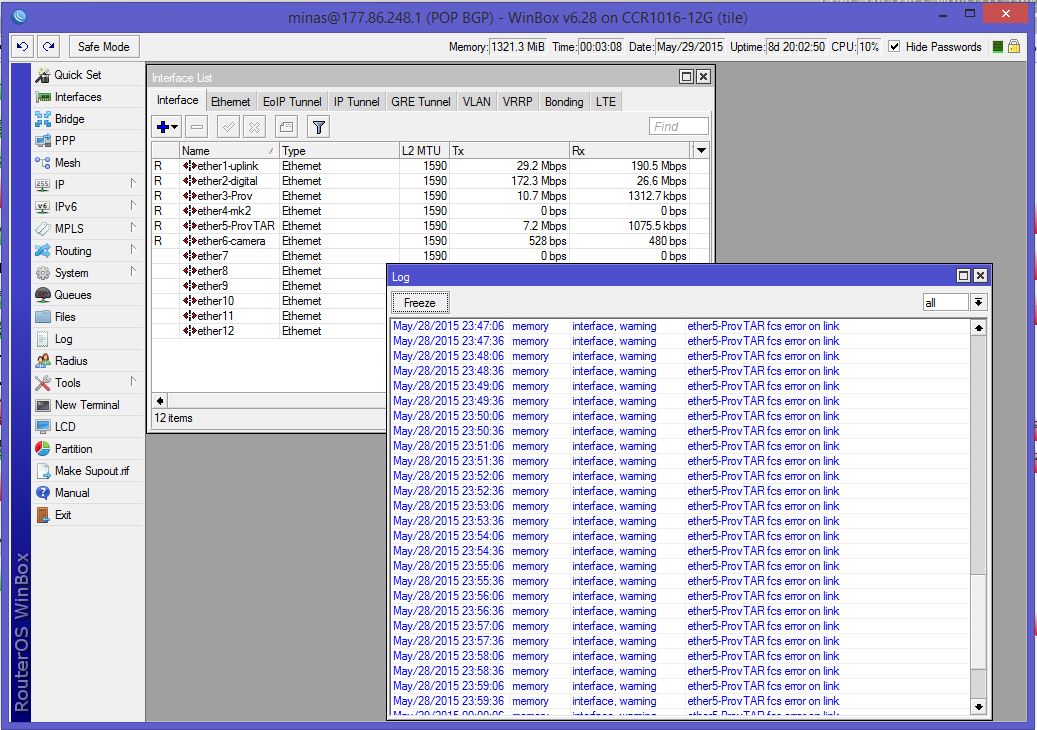Image resolution: width=1037 pixels, height=730 pixels.
Task: Click the Comment icon in Interface List toolbar
Action: pos(286,127)
